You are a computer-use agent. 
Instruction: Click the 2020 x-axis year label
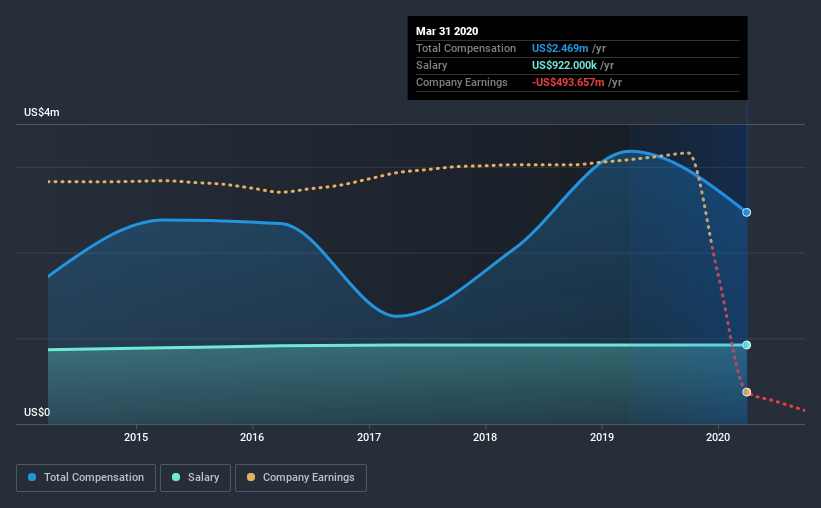click(x=718, y=437)
